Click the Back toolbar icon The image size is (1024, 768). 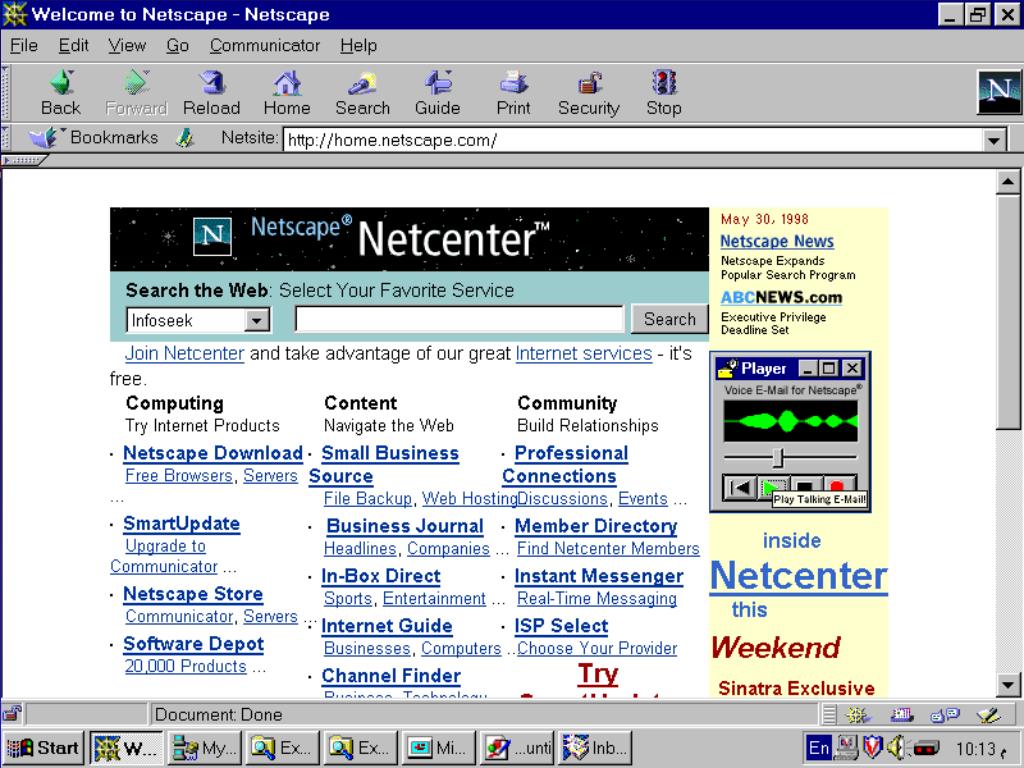click(x=61, y=84)
